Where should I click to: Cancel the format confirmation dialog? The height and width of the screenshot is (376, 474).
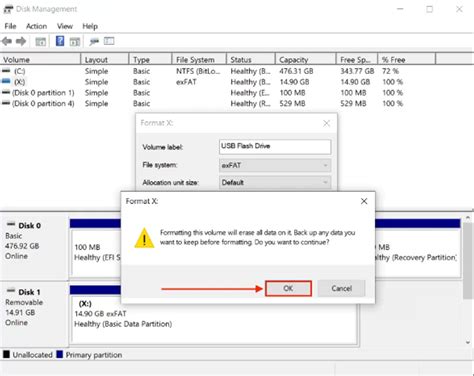click(x=342, y=288)
